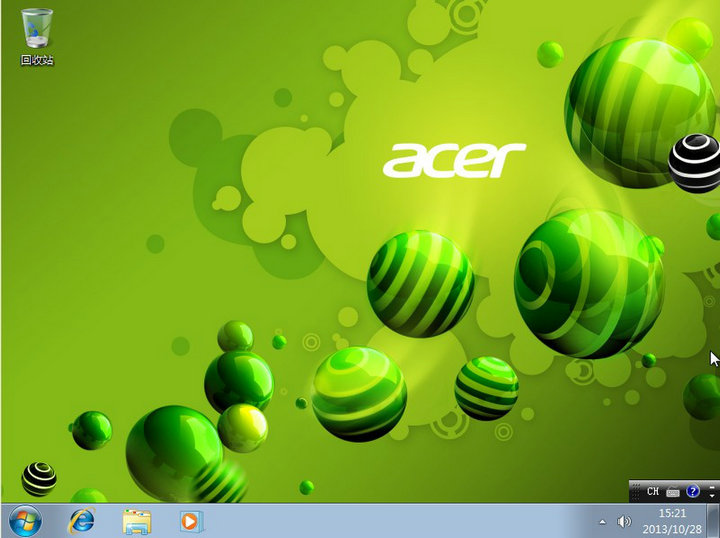Click the language bar blue help icon
Image resolution: width=720 pixels, height=538 pixels.
pos(692,492)
